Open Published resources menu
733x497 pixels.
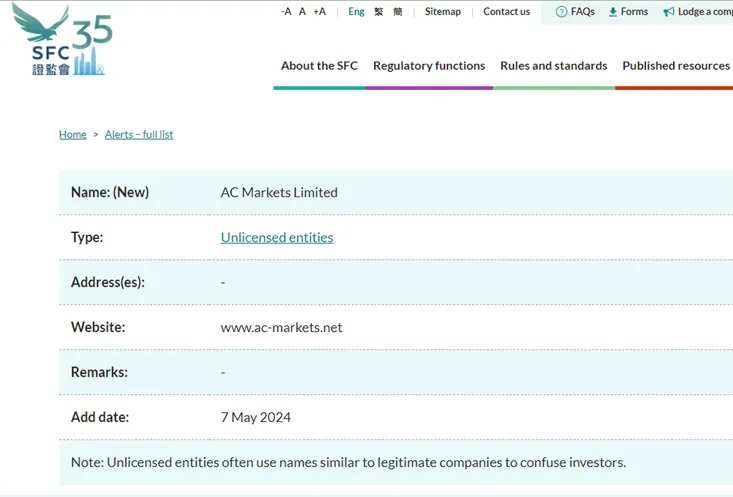point(676,66)
